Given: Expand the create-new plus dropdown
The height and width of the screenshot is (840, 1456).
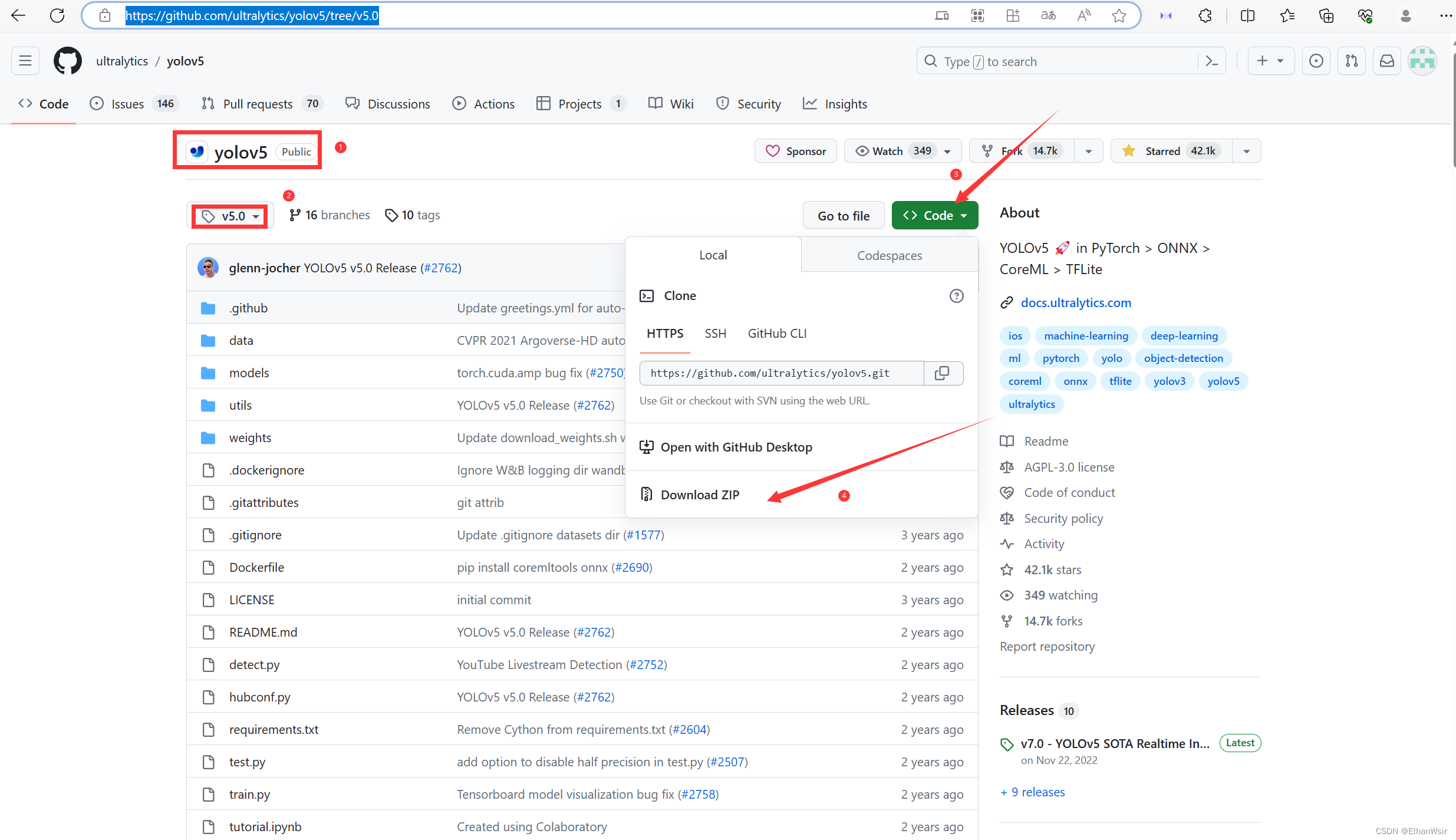Looking at the screenshot, I should 1271,61.
